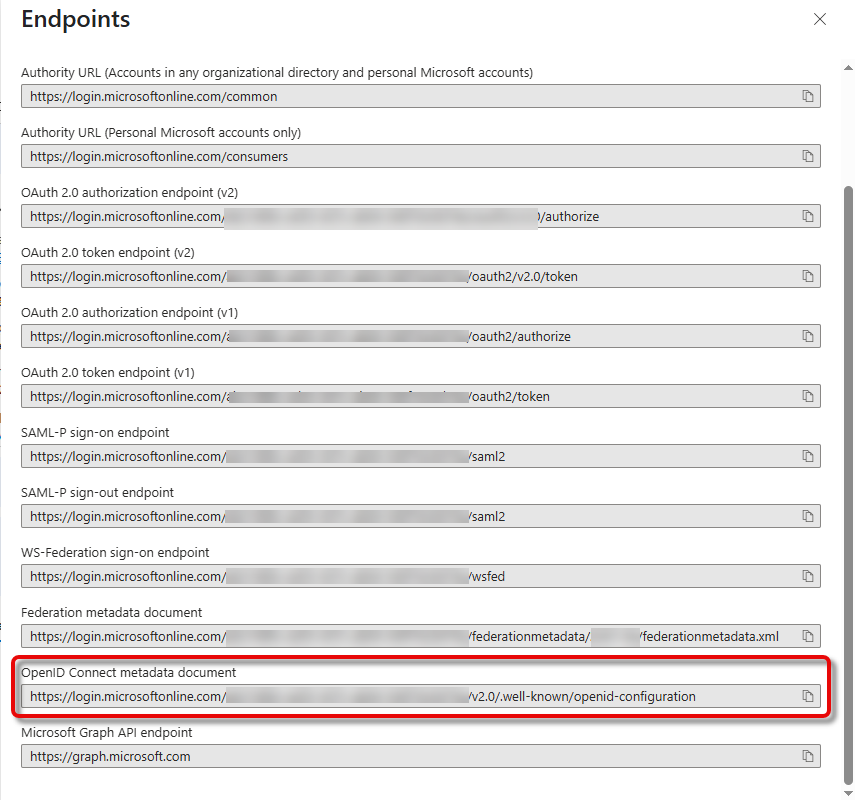855x800 pixels.
Task: Click the consumers Authority URL text field
Action: tap(400, 157)
